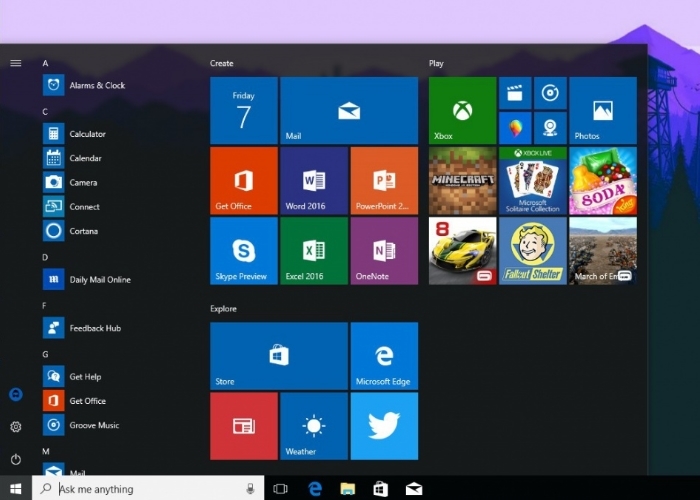Screen dimensions: 700x500
Task: Open Feedback Hub from the list
Action: [82, 328]
